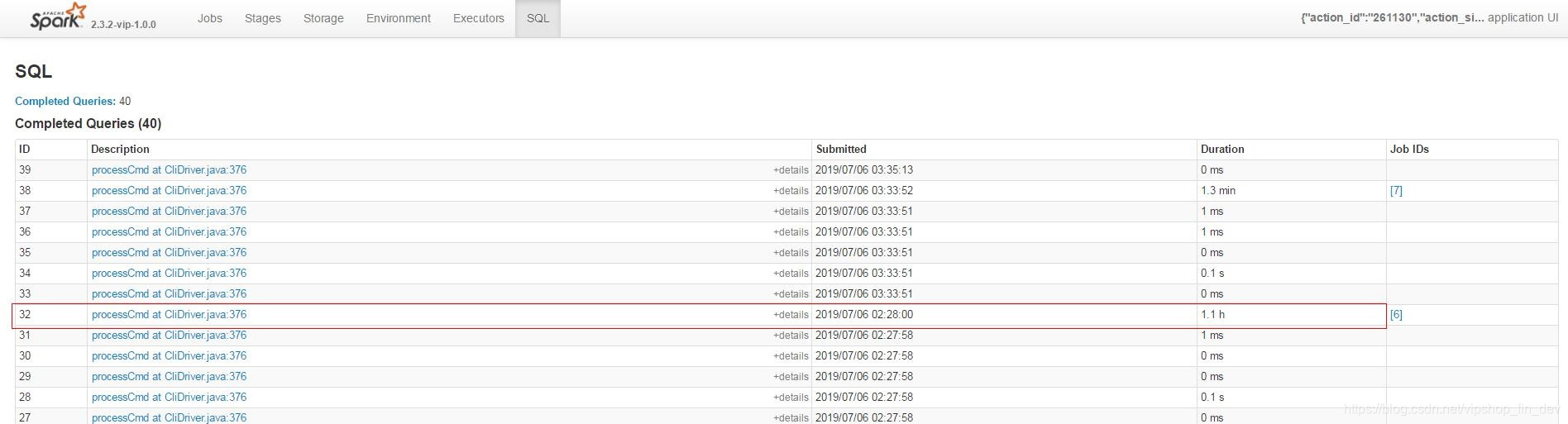Open query 32 processCmd description link
1568x424 pixels.
(x=170, y=315)
